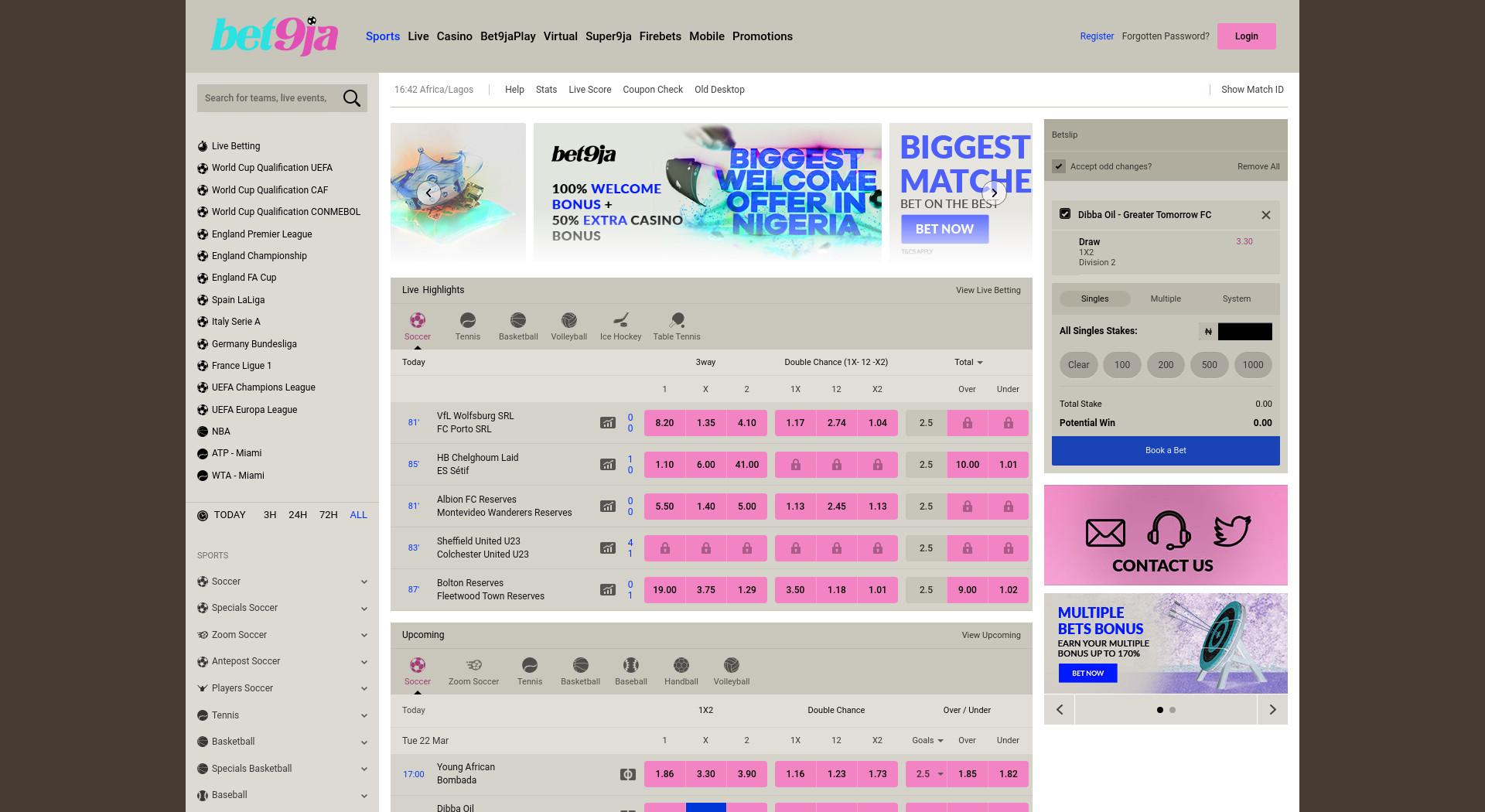Open stats chart for Bolton Reserves match
The image size is (1485, 812).
click(608, 590)
